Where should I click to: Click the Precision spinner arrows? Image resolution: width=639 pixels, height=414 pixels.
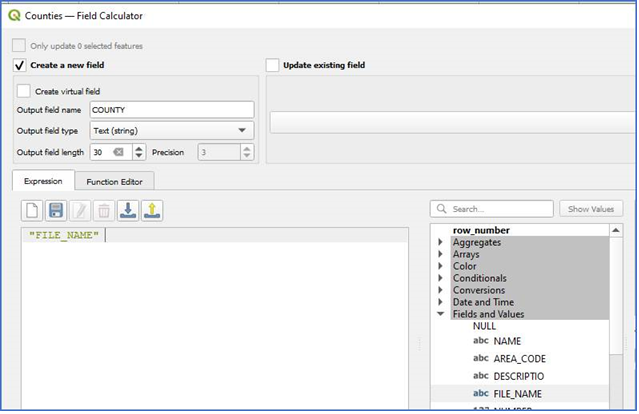pos(247,152)
